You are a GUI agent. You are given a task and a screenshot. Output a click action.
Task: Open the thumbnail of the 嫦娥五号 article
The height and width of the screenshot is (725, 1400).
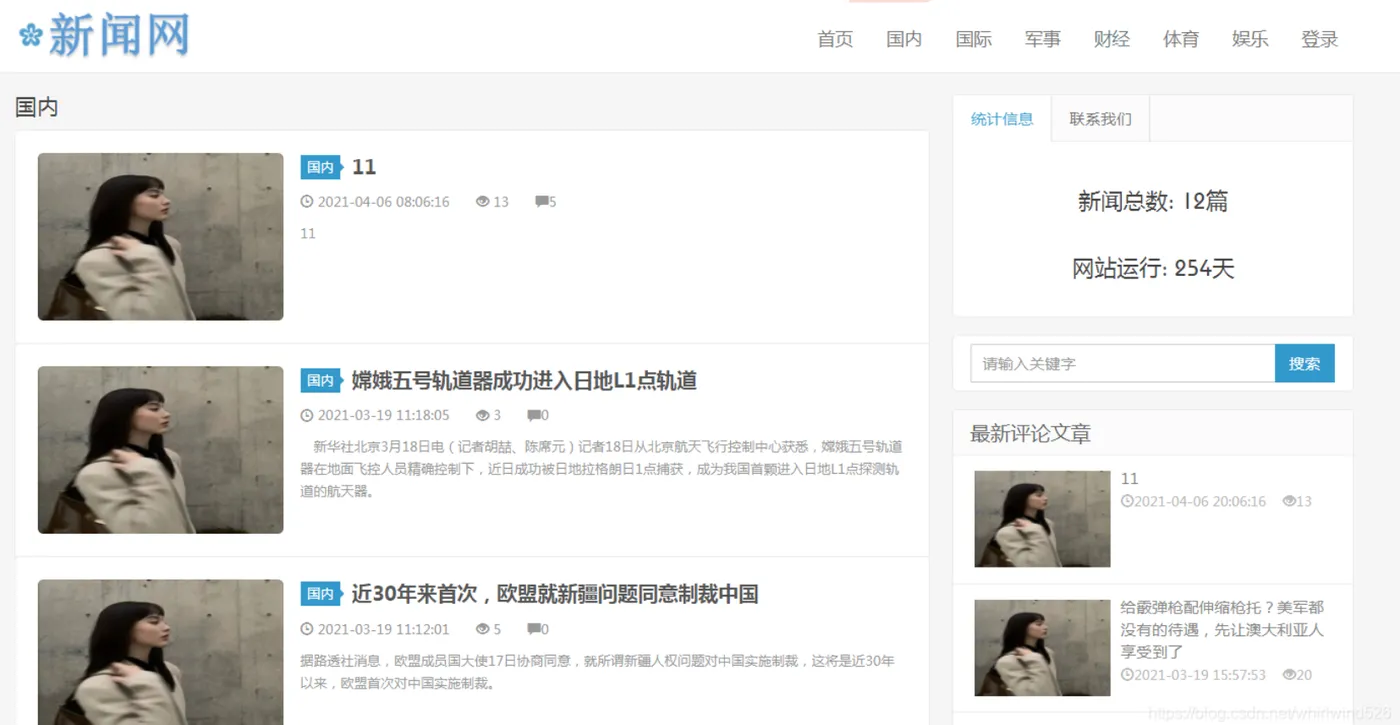coord(161,450)
